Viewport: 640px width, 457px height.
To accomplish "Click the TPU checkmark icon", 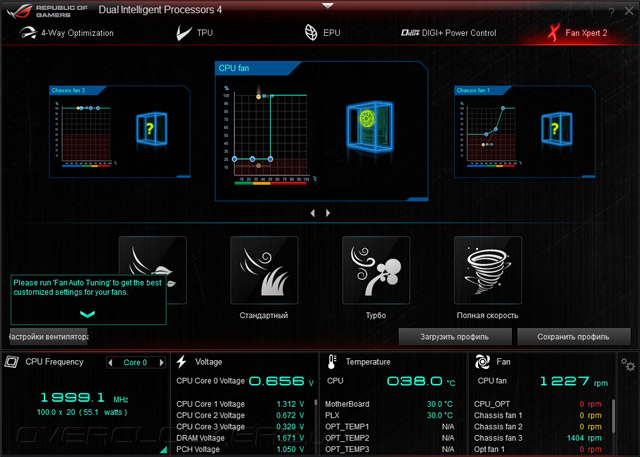I will [x=183, y=33].
